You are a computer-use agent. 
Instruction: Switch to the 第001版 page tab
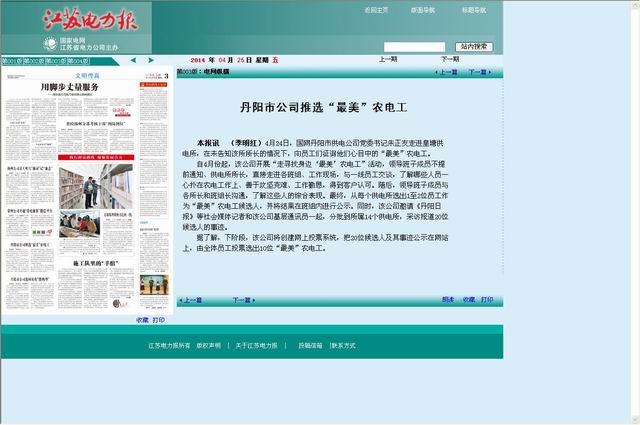[16, 61]
